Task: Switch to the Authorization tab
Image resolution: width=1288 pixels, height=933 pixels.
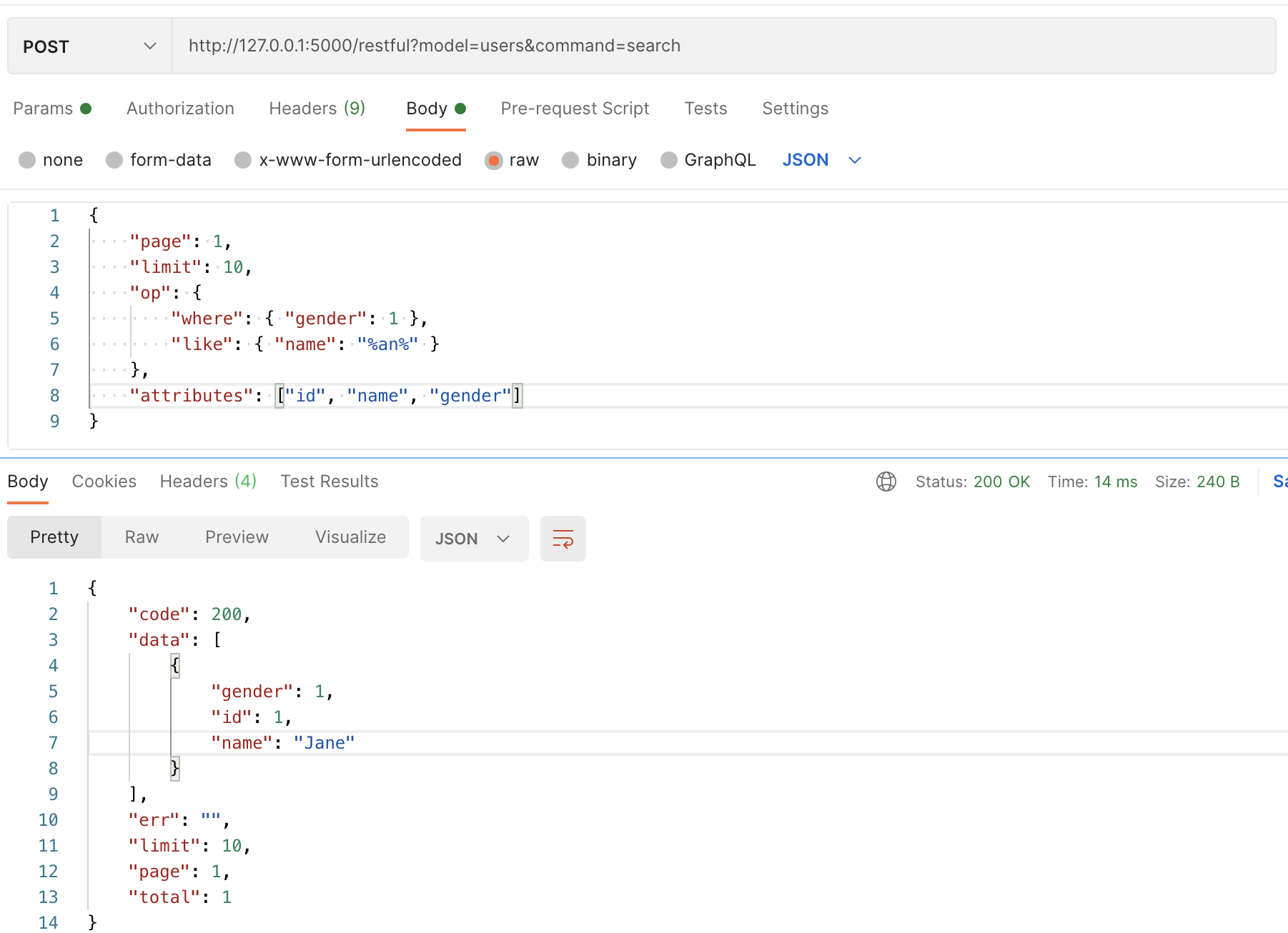Action: coord(180,109)
